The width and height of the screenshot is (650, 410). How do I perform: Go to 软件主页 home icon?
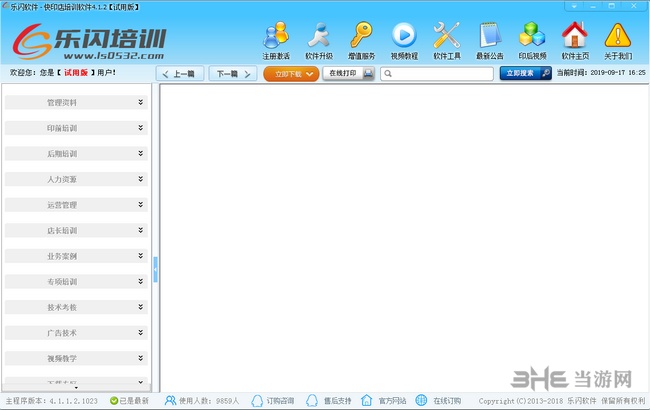tap(574, 39)
